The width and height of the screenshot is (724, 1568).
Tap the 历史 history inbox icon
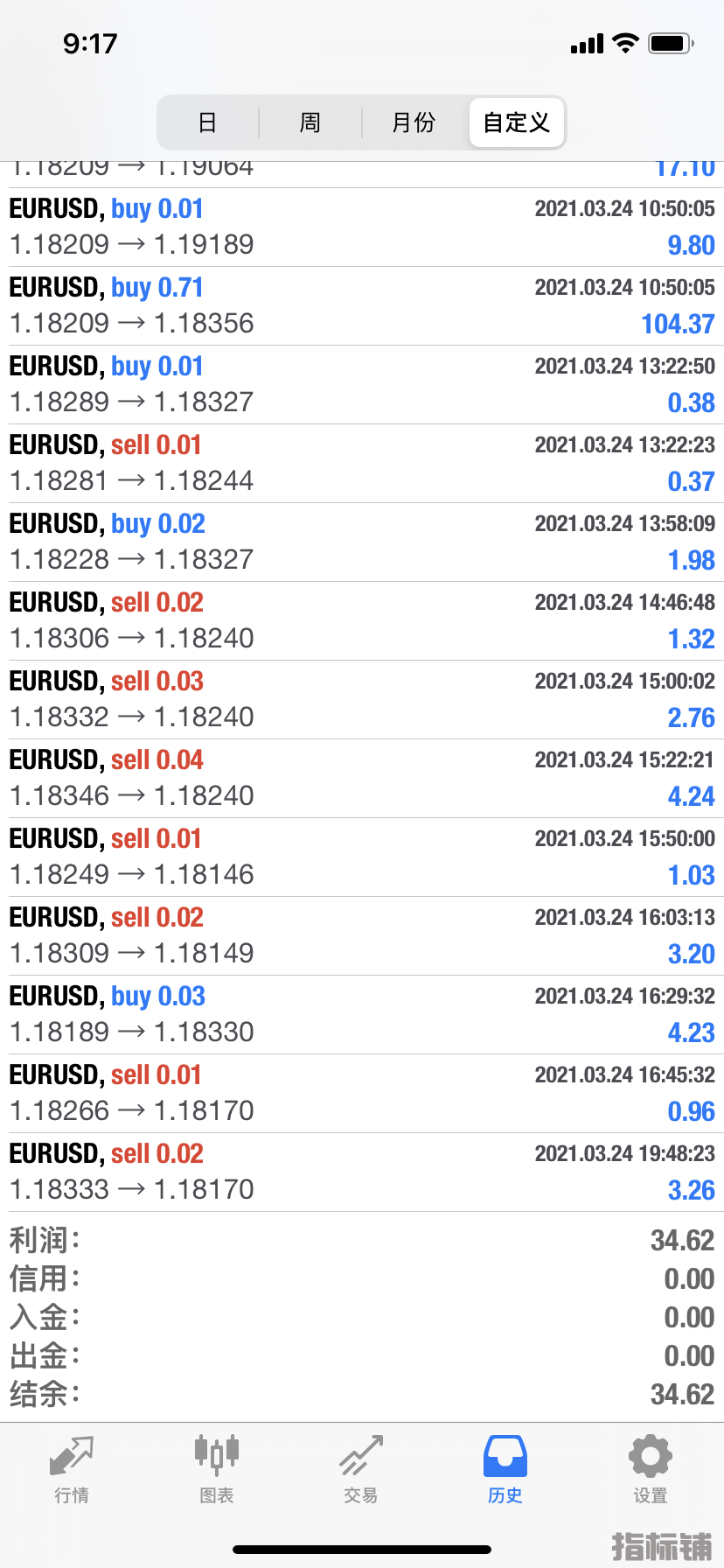[x=505, y=1456]
